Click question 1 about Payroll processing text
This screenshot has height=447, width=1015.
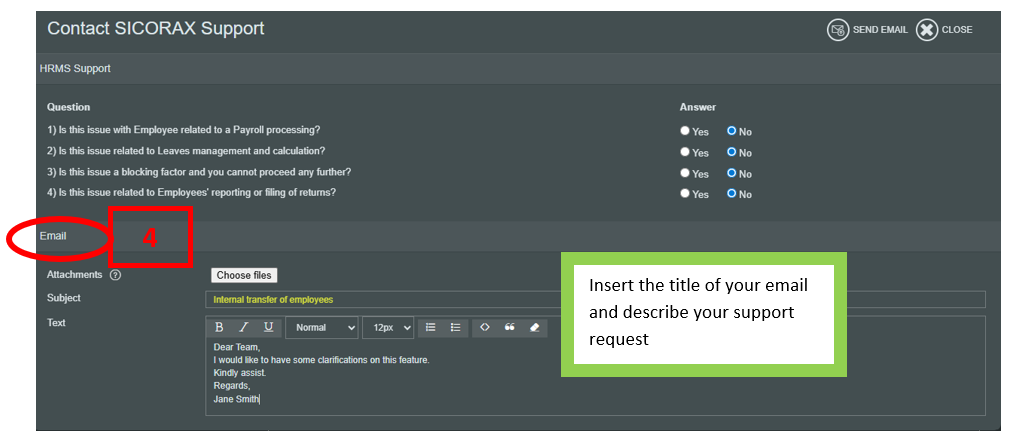click(x=183, y=129)
